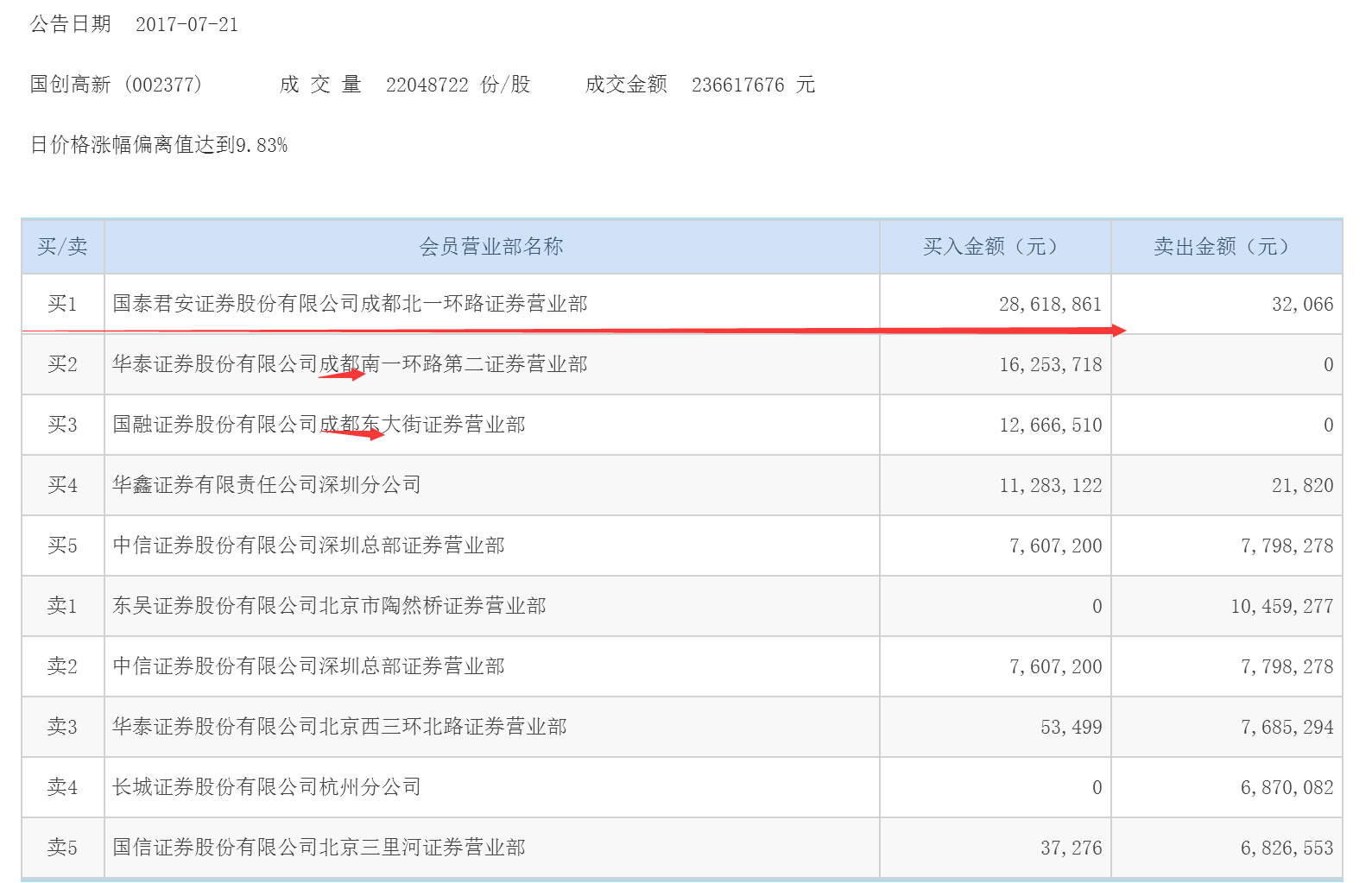Image resolution: width=1372 pixels, height=883 pixels.
Task: Click the 0 sell amount in 买3 row
Action: pyautogui.click(x=1329, y=425)
